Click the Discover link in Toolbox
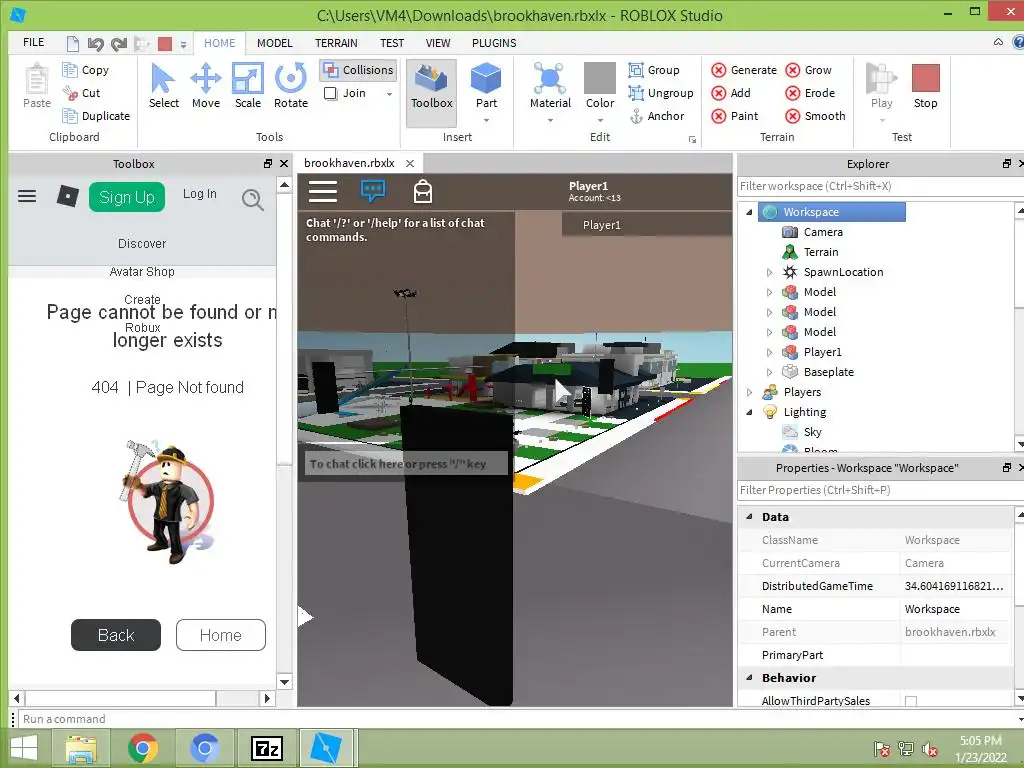1024x768 pixels. (142, 244)
